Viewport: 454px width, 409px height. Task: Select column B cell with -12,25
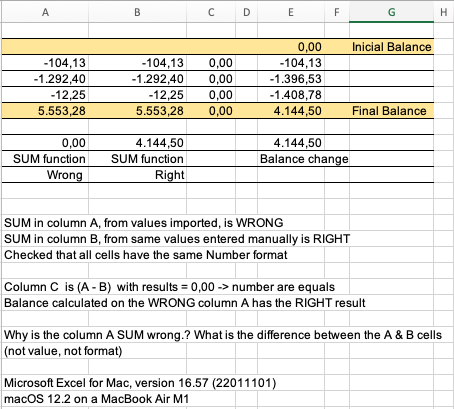coord(137,95)
